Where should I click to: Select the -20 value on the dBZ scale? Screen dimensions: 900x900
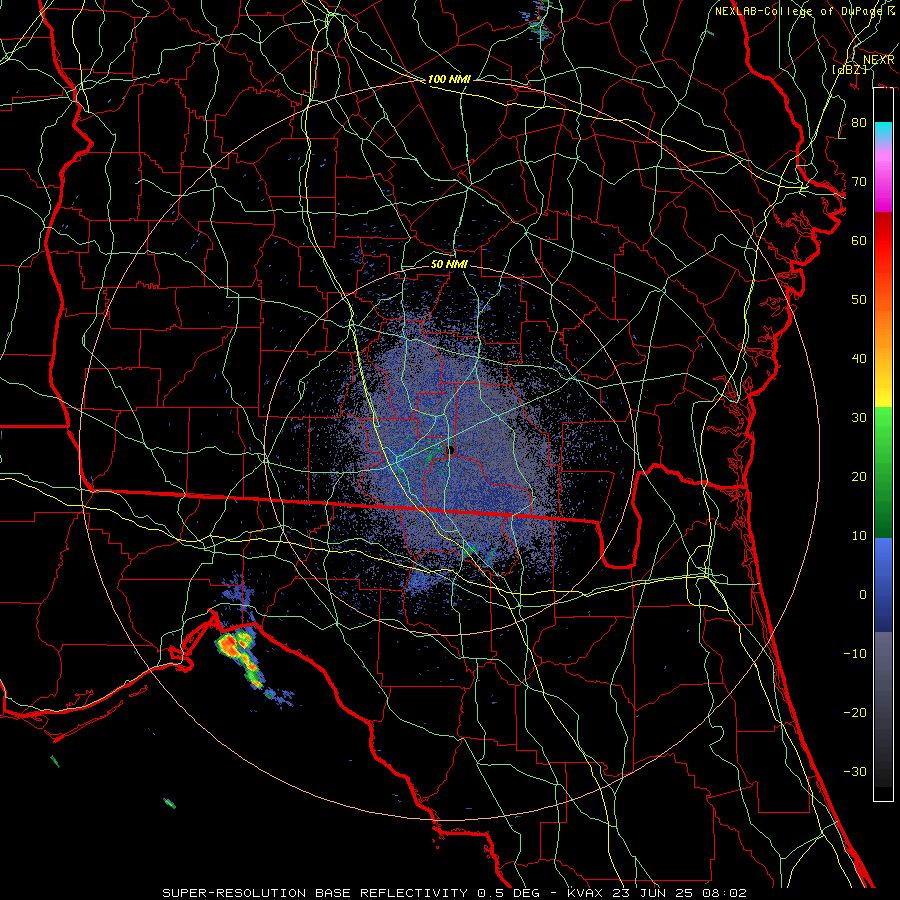pyautogui.click(x=855, y=712)
